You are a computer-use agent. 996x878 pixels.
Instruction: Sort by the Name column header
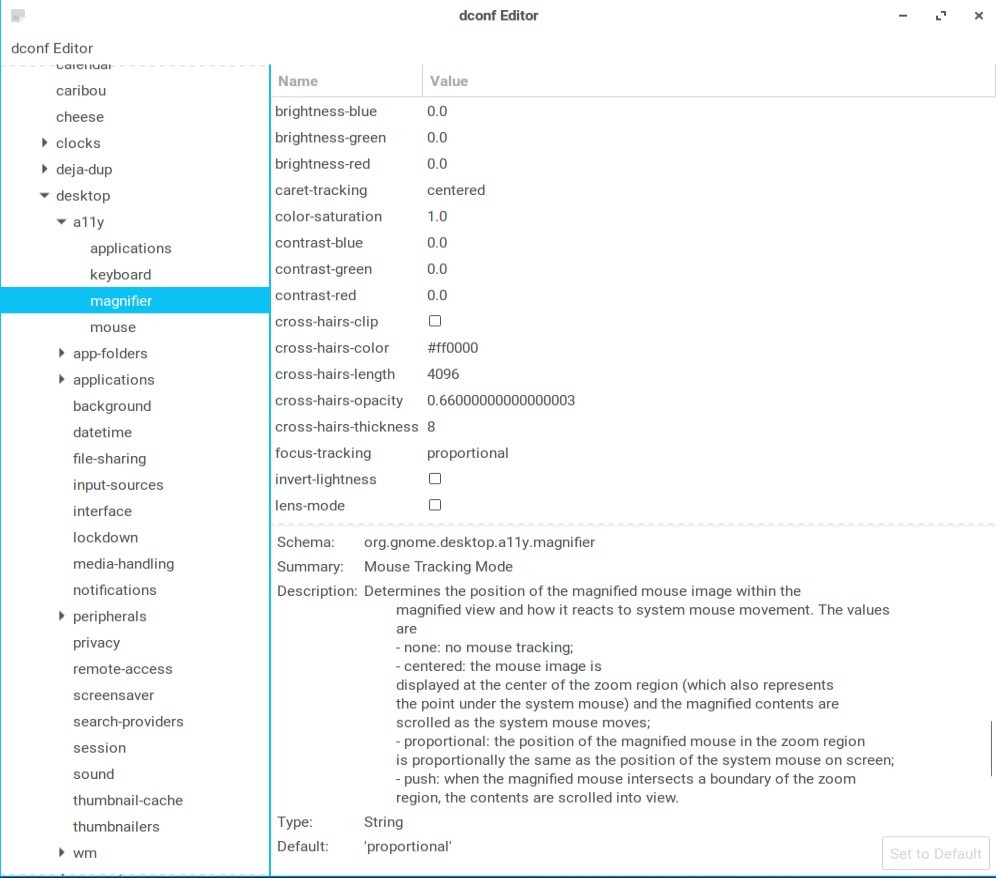[298, 81]
